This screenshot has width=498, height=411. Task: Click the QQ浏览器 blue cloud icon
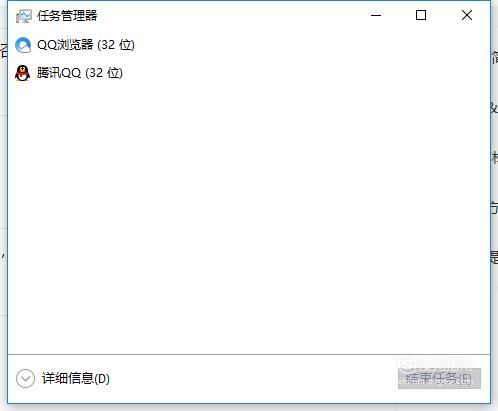click(x=23, y=45)
